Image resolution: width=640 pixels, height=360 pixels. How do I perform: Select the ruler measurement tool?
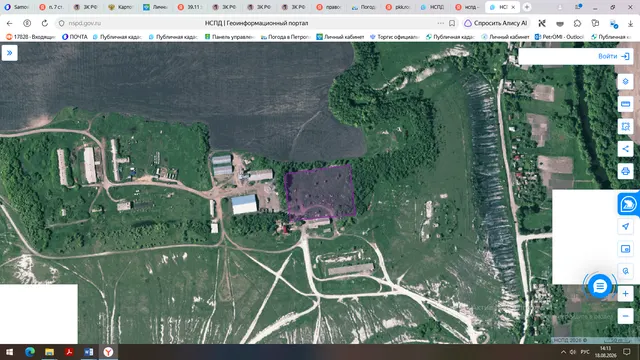tap(625, 104)
